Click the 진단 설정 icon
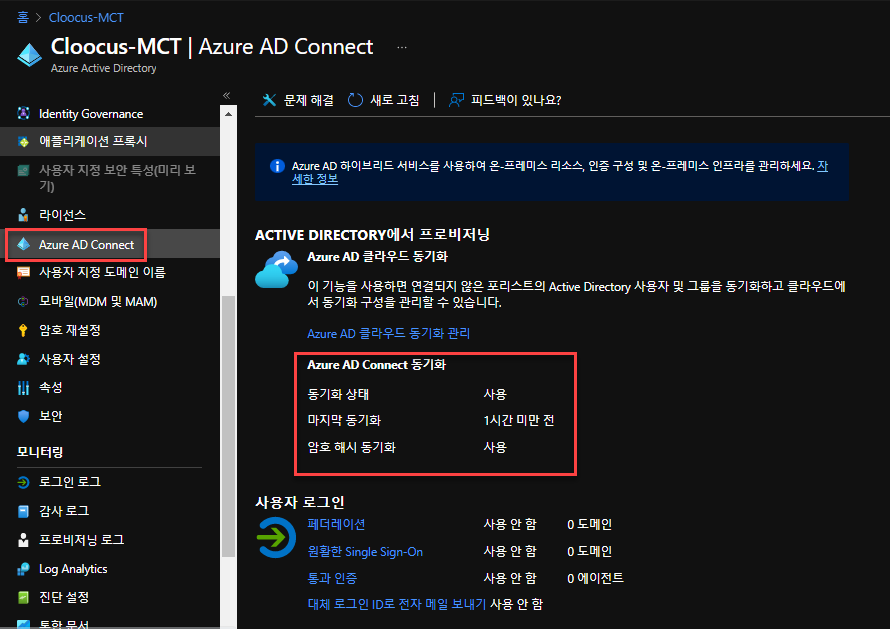The width and height of the screenshot is (890, 629). 23,597
